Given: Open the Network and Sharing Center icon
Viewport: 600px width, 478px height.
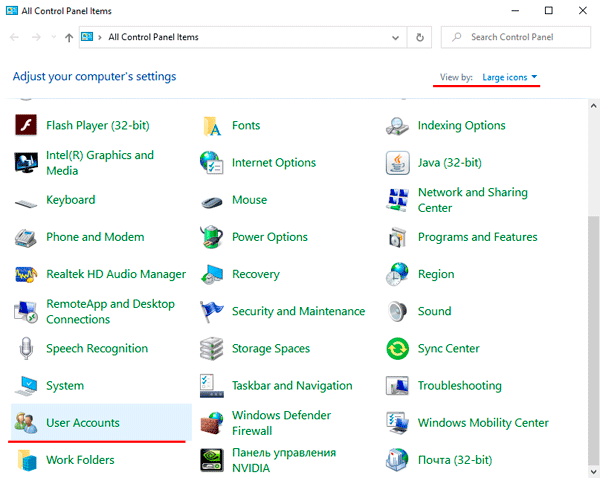Looking at the screenshot, I should pyautogui.click(x=398, y=200).
